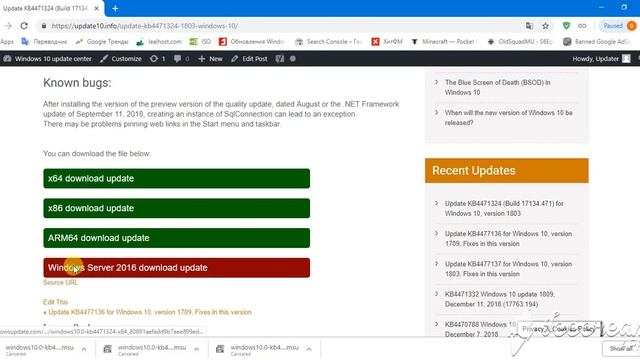The width and height of the screenshot is (640, 360).
Task: Open When will new Windows 10 version article
Action: tap(509, 118)
